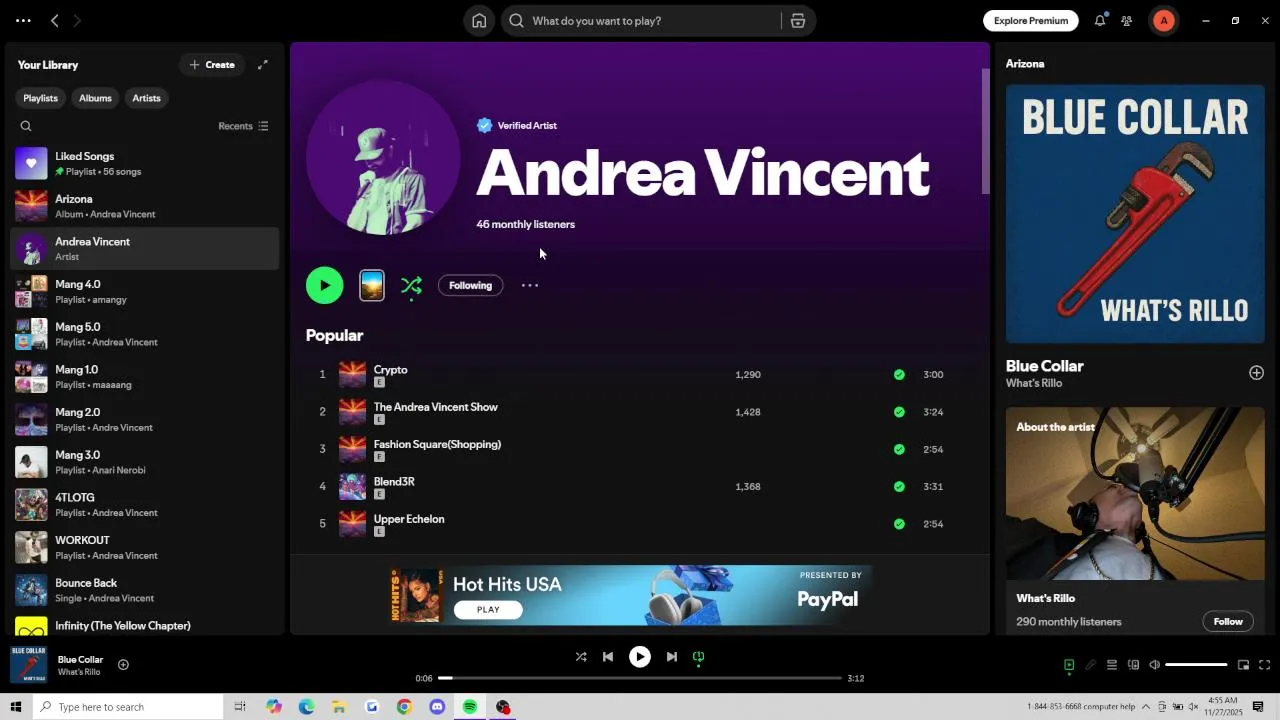Click the Following button
The width and height of the screenshot is (1280, 720).
tap(470, 286)
